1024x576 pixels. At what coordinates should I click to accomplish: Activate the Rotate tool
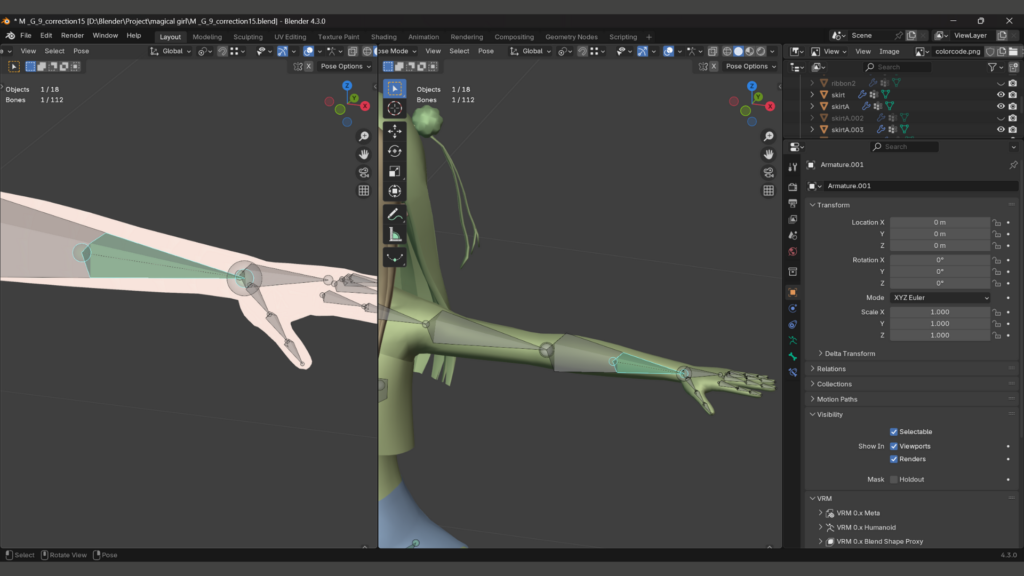tap(395, 151)
